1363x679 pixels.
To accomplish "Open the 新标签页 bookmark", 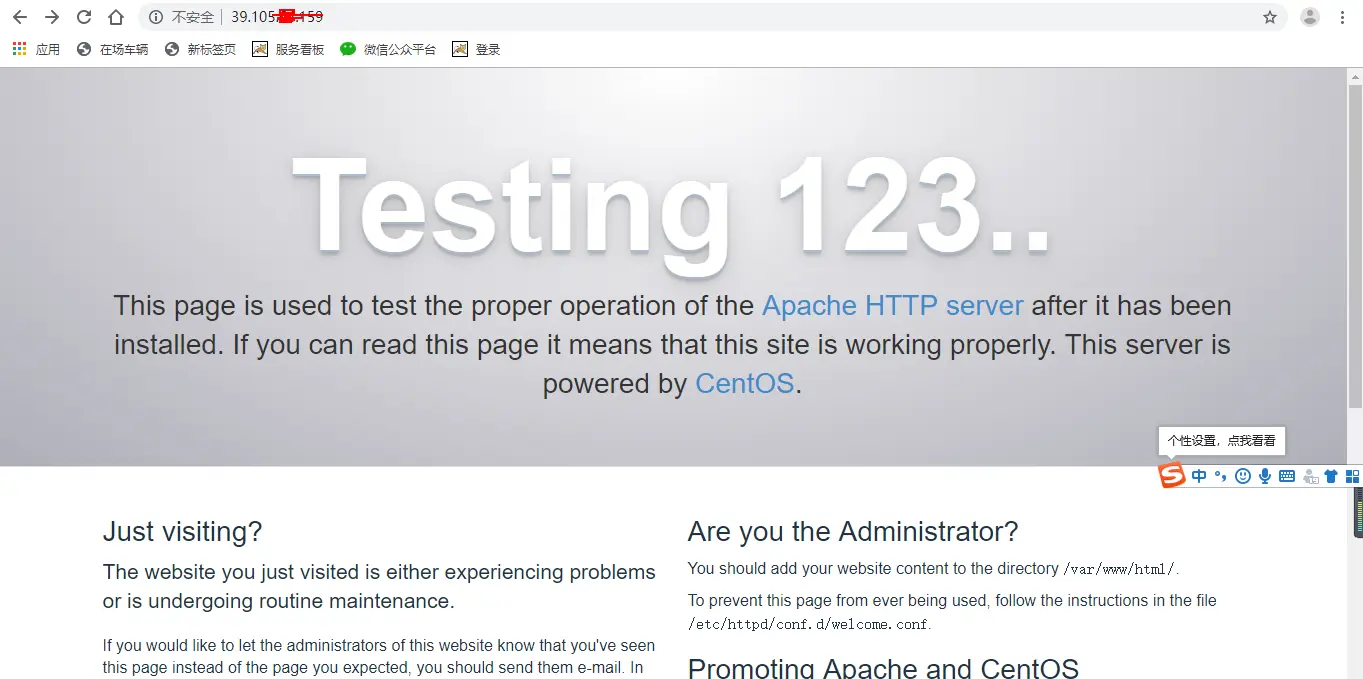I will coord(200,49).
